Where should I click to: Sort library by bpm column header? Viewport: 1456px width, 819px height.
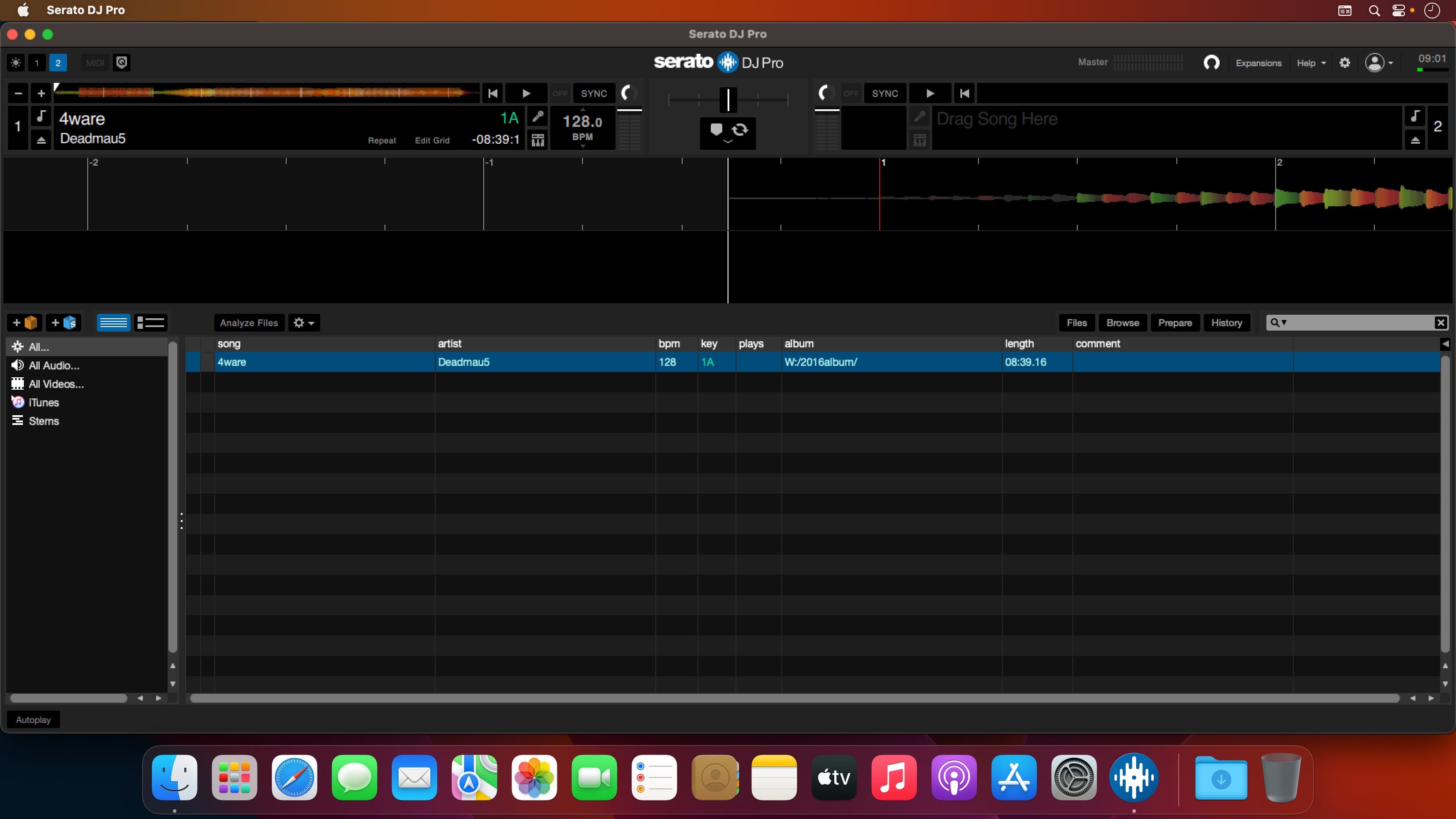tap(676, 344)
